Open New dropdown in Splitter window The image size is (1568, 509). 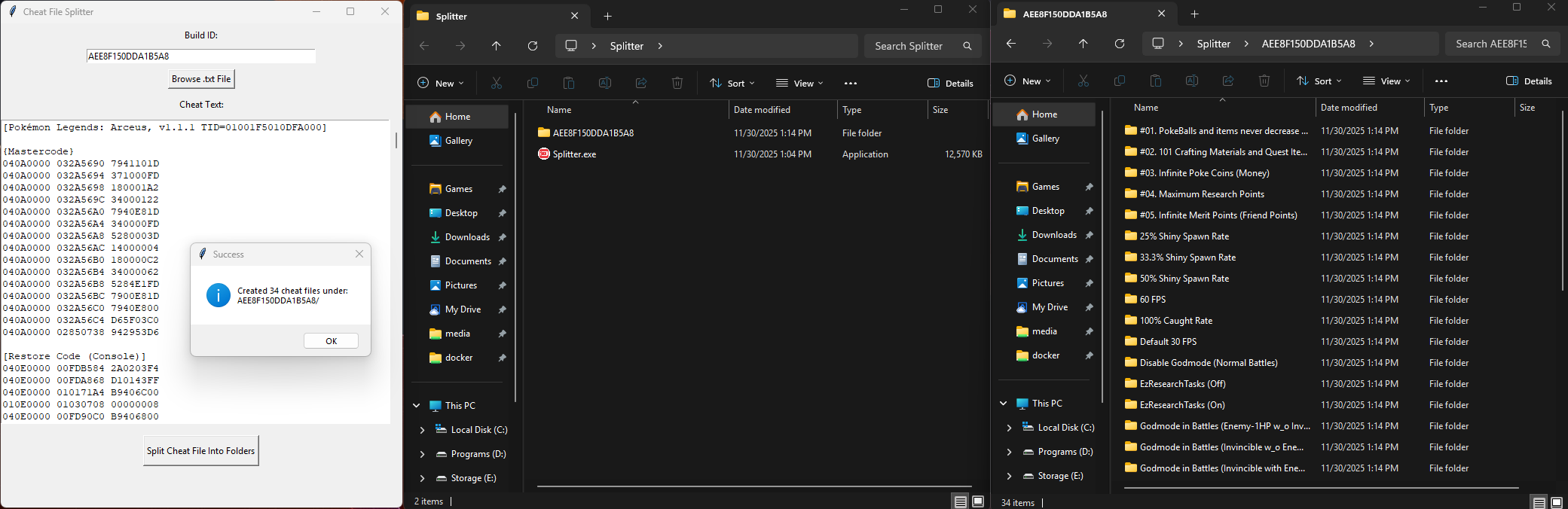click(441, 84)
